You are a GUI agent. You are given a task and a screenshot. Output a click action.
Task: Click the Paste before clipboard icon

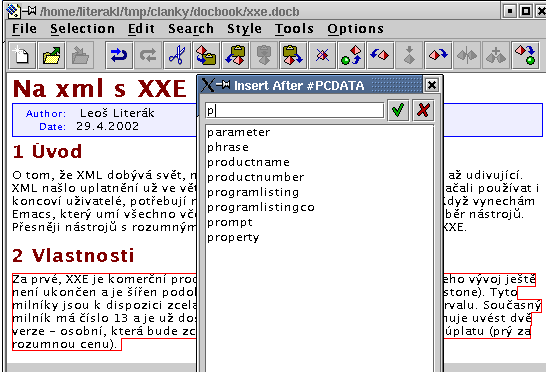235,55
